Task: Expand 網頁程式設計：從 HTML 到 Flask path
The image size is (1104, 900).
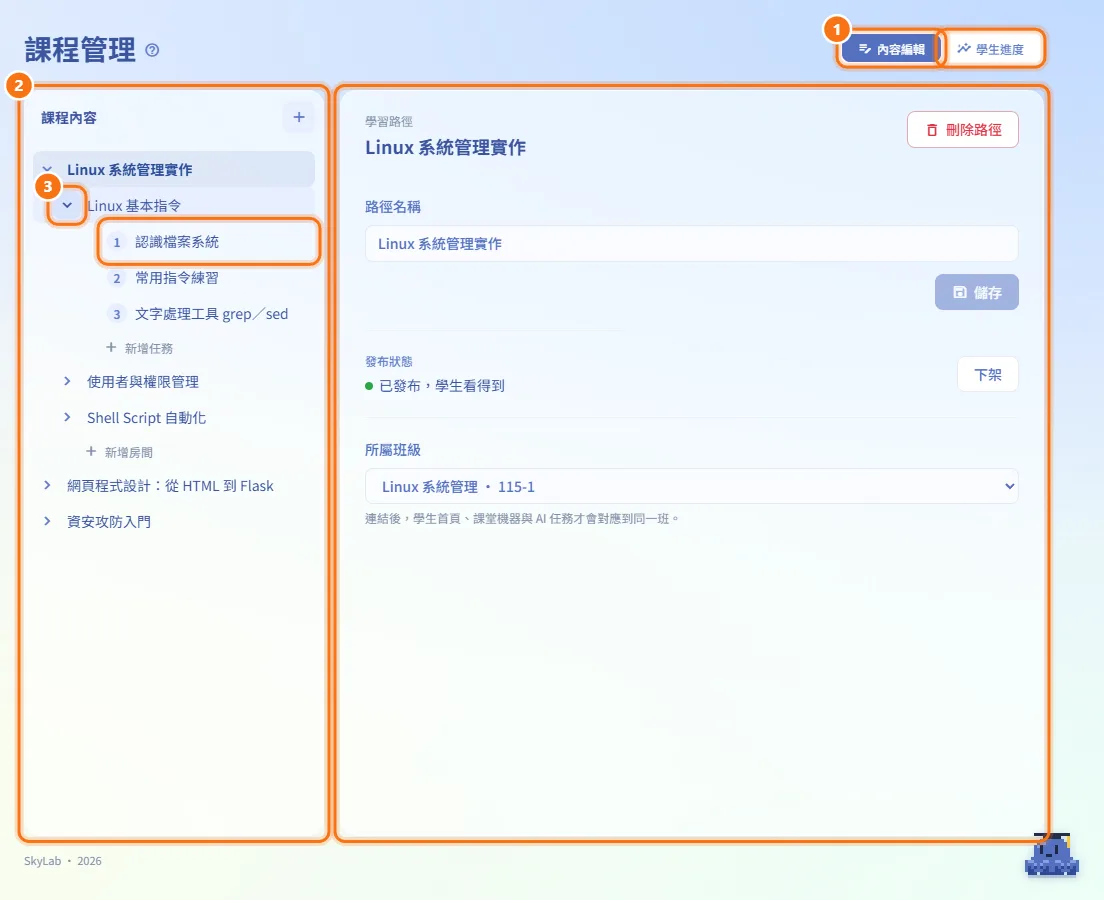Action: (47, 485)
